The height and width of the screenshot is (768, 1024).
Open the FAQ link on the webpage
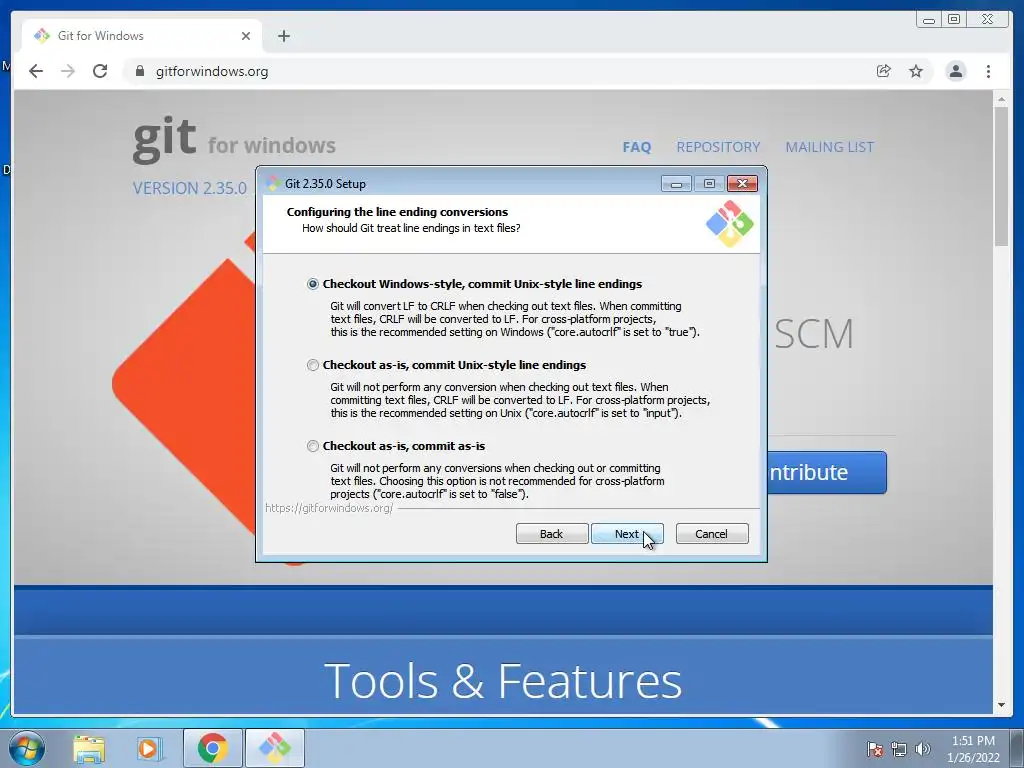coord(637,147)
